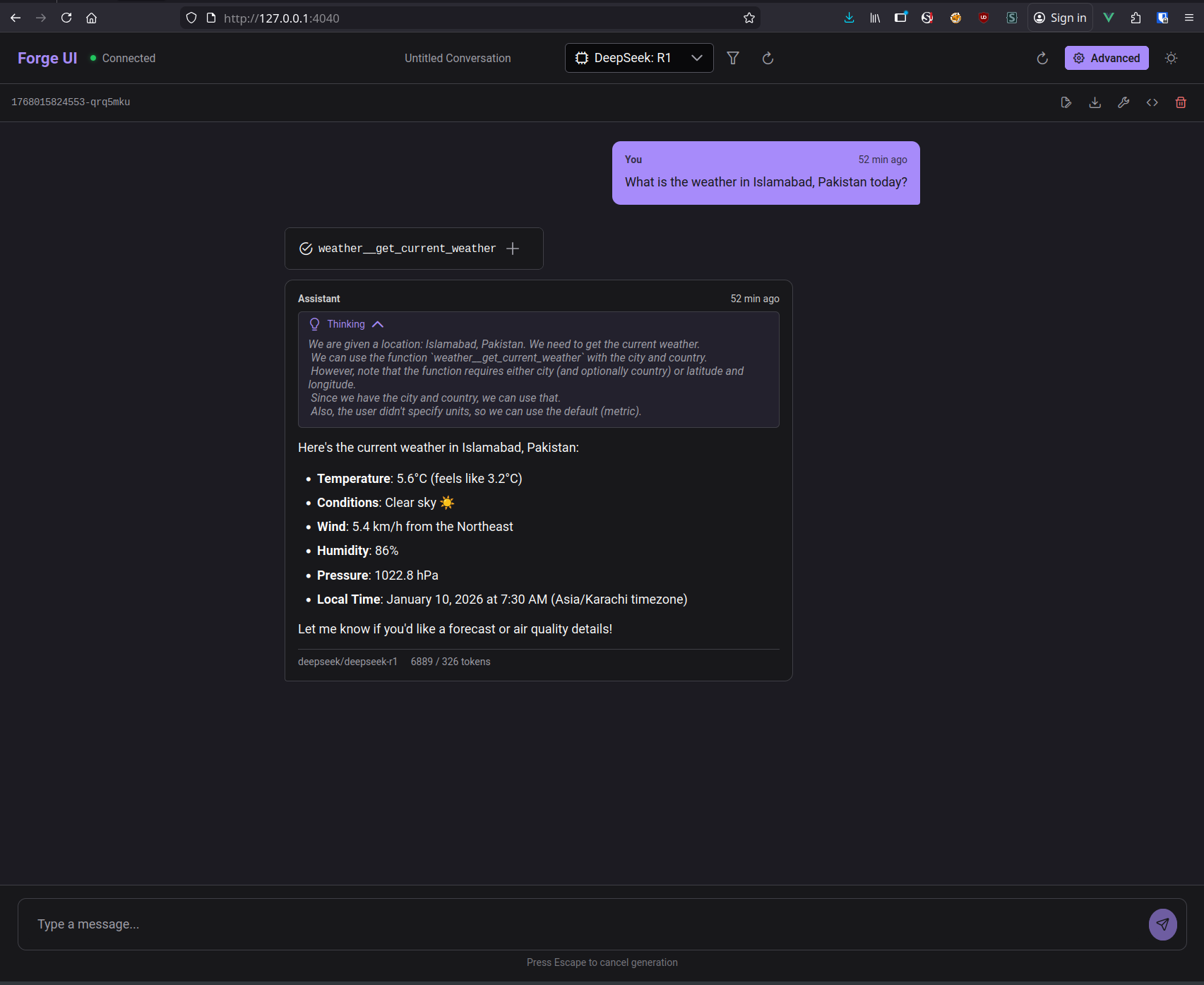
Task: Open the code view icon
Action: (1152, 102)
